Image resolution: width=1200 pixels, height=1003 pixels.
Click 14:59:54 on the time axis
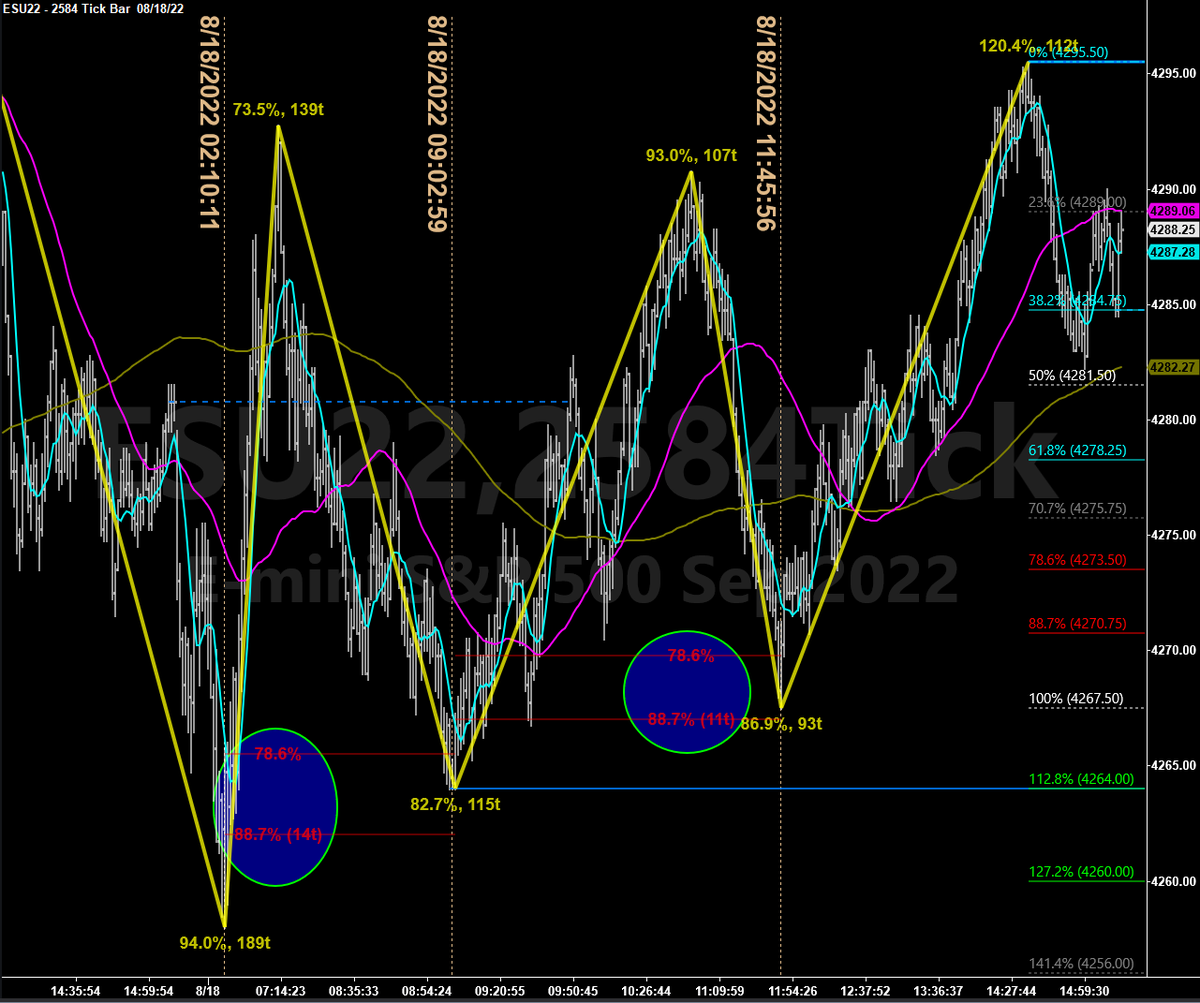[x=149, y=991]
